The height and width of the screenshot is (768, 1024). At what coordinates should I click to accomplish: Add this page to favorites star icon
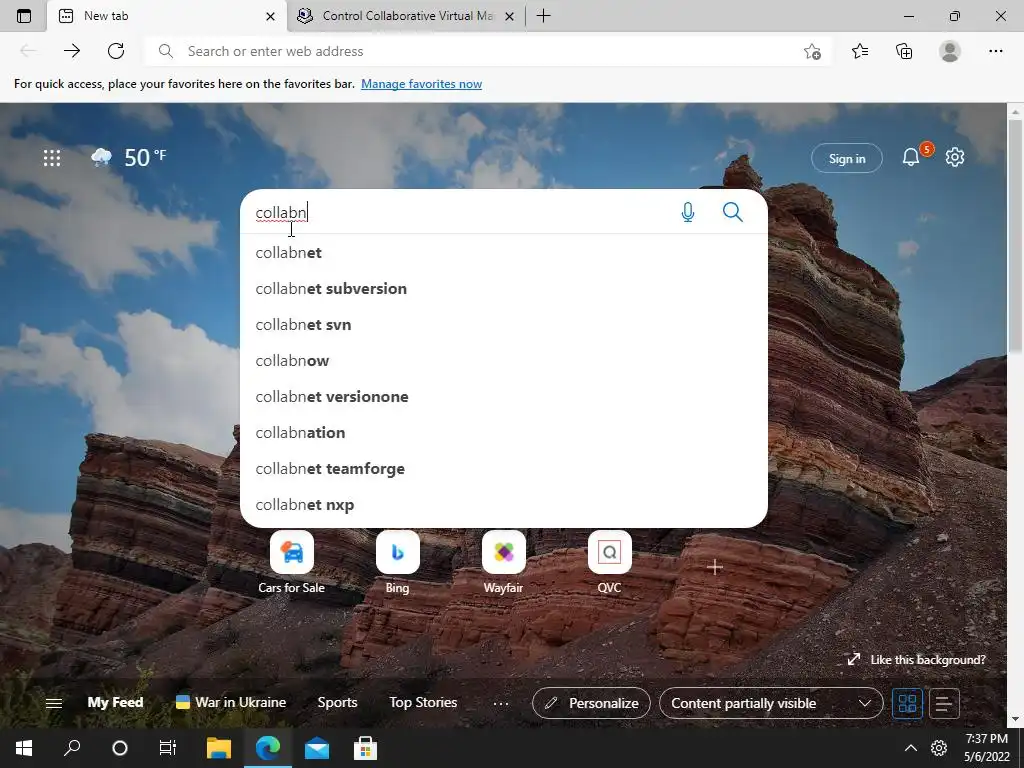[x=812, y=51]
